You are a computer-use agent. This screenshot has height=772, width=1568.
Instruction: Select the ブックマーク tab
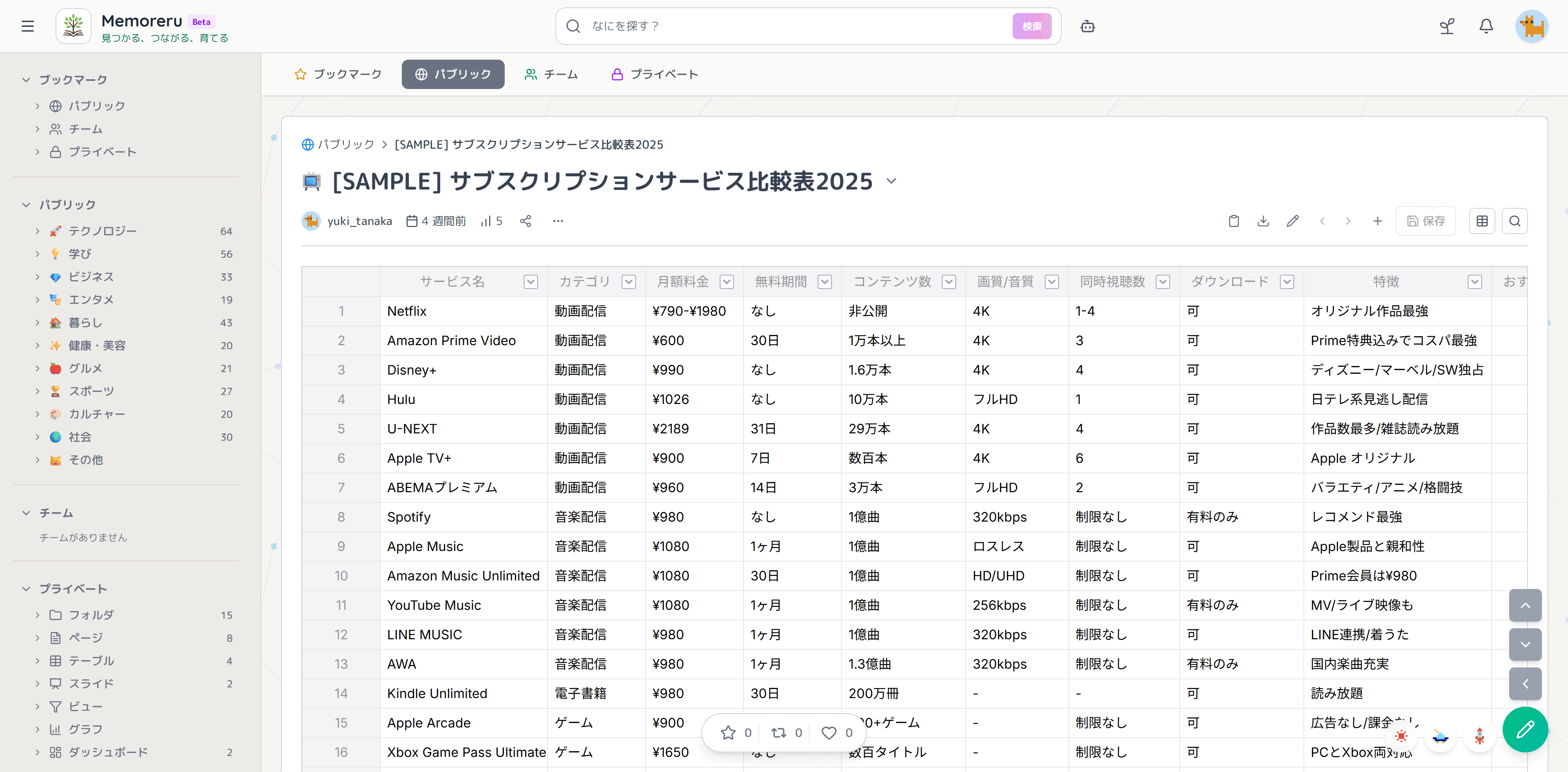[x=338, y=74]
